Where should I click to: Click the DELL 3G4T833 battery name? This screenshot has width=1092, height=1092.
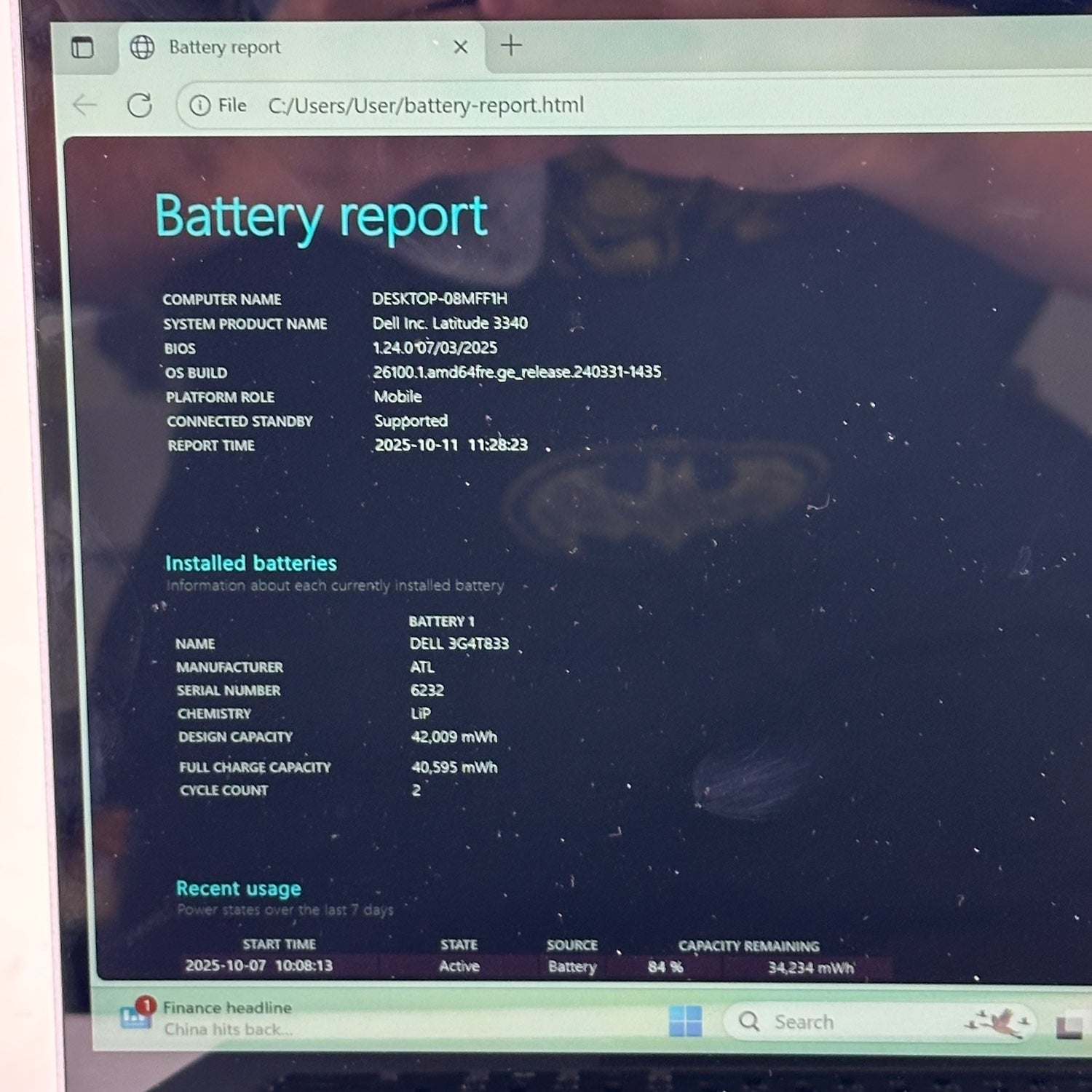point(459,644)
